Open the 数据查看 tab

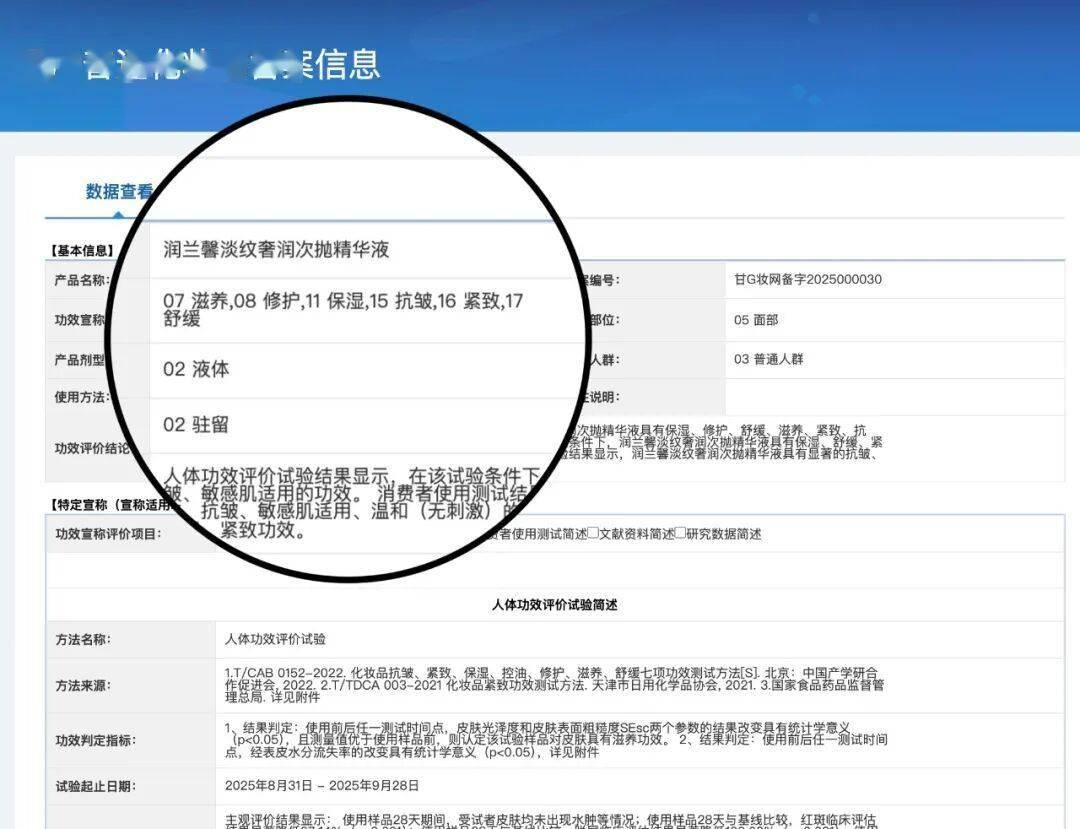[x=118, y=191]
